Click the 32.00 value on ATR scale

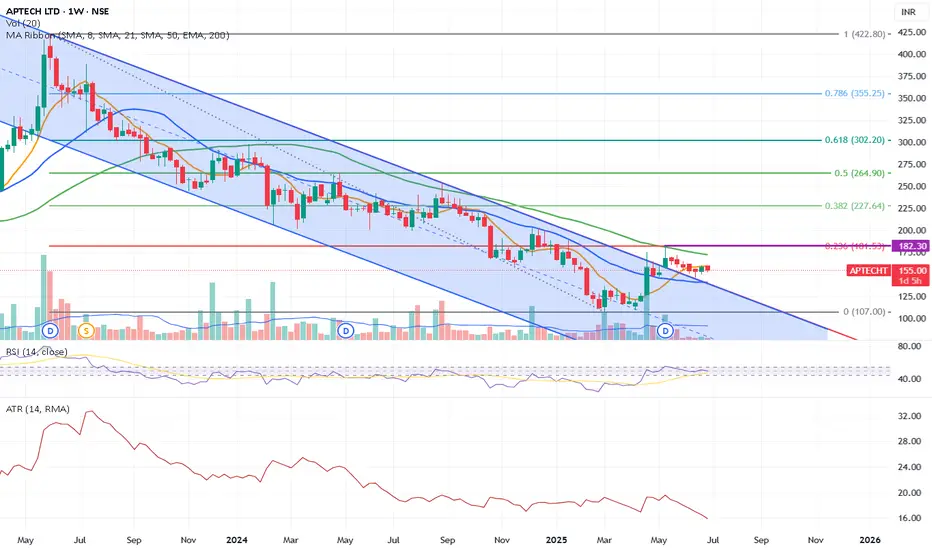point(909,416)
